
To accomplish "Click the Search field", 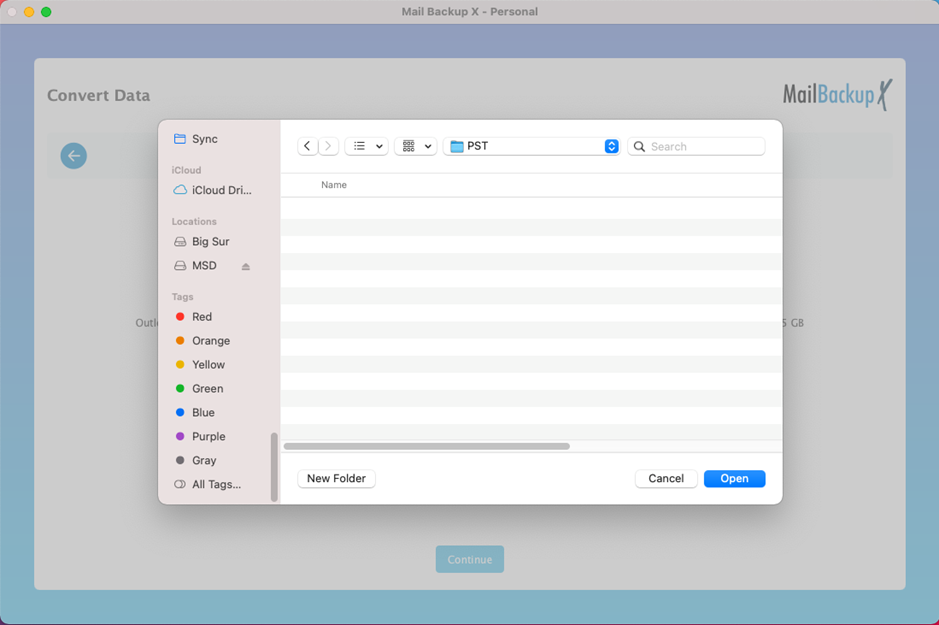I will 696,146.
